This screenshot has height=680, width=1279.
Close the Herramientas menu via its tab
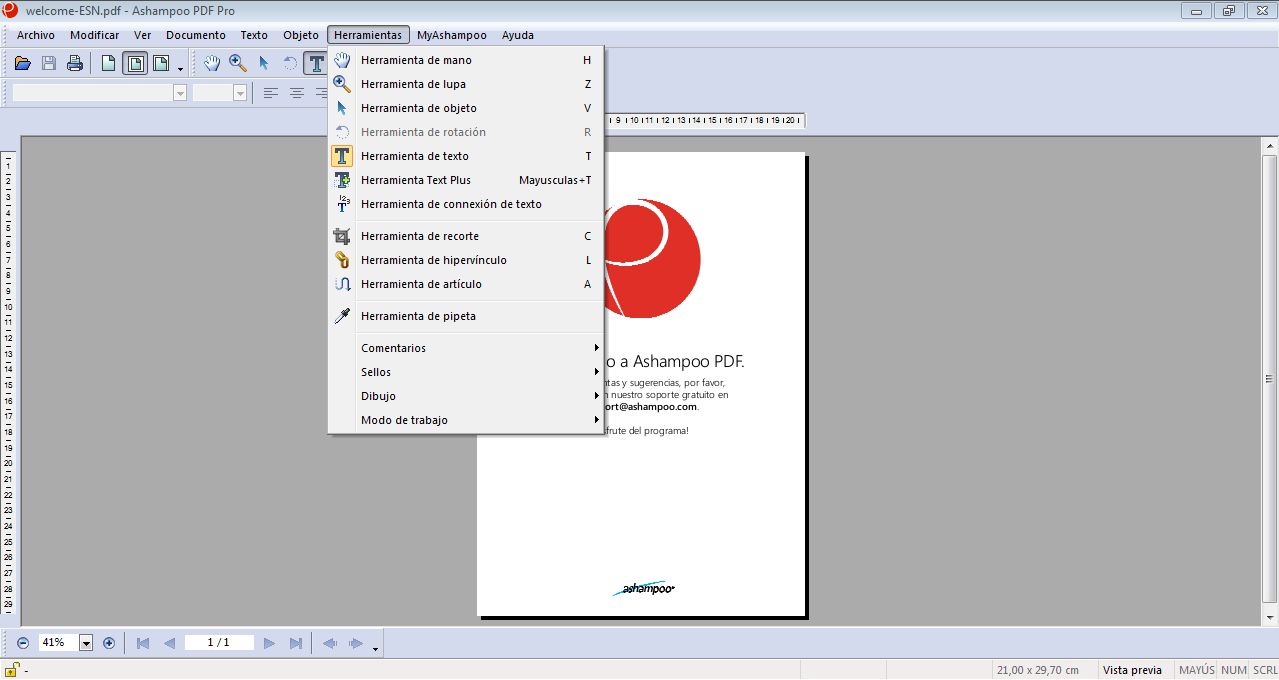pyautogui.click(x=368, y=35)
